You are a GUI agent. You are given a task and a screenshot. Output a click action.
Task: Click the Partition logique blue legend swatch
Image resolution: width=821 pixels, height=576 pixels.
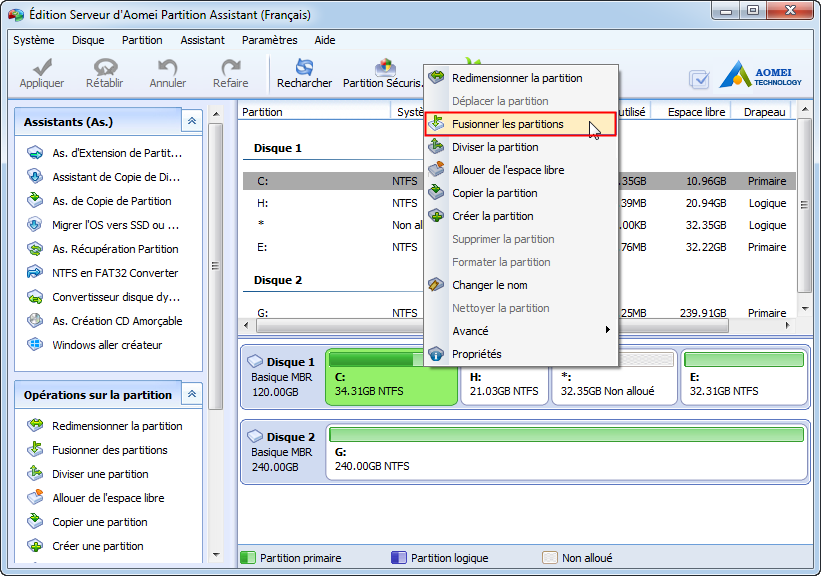(x=398, y=558)
